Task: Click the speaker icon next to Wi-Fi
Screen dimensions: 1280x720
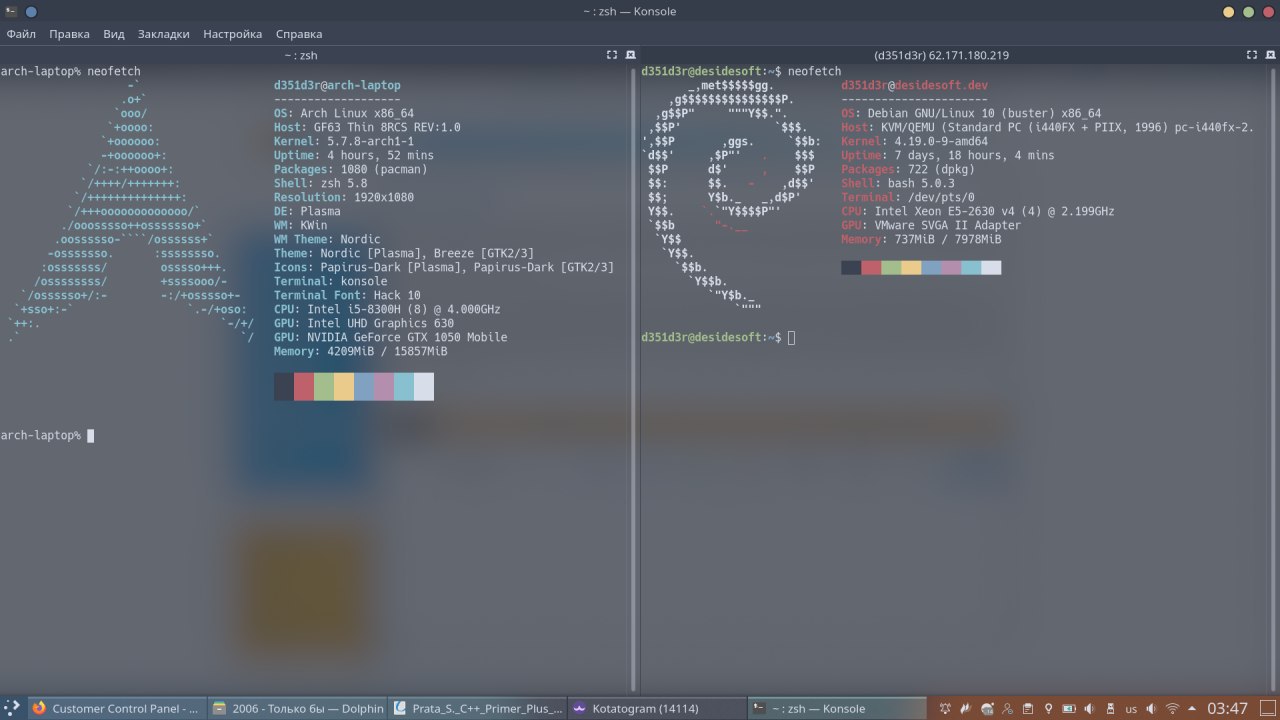Action: (x=1151, y=708)
